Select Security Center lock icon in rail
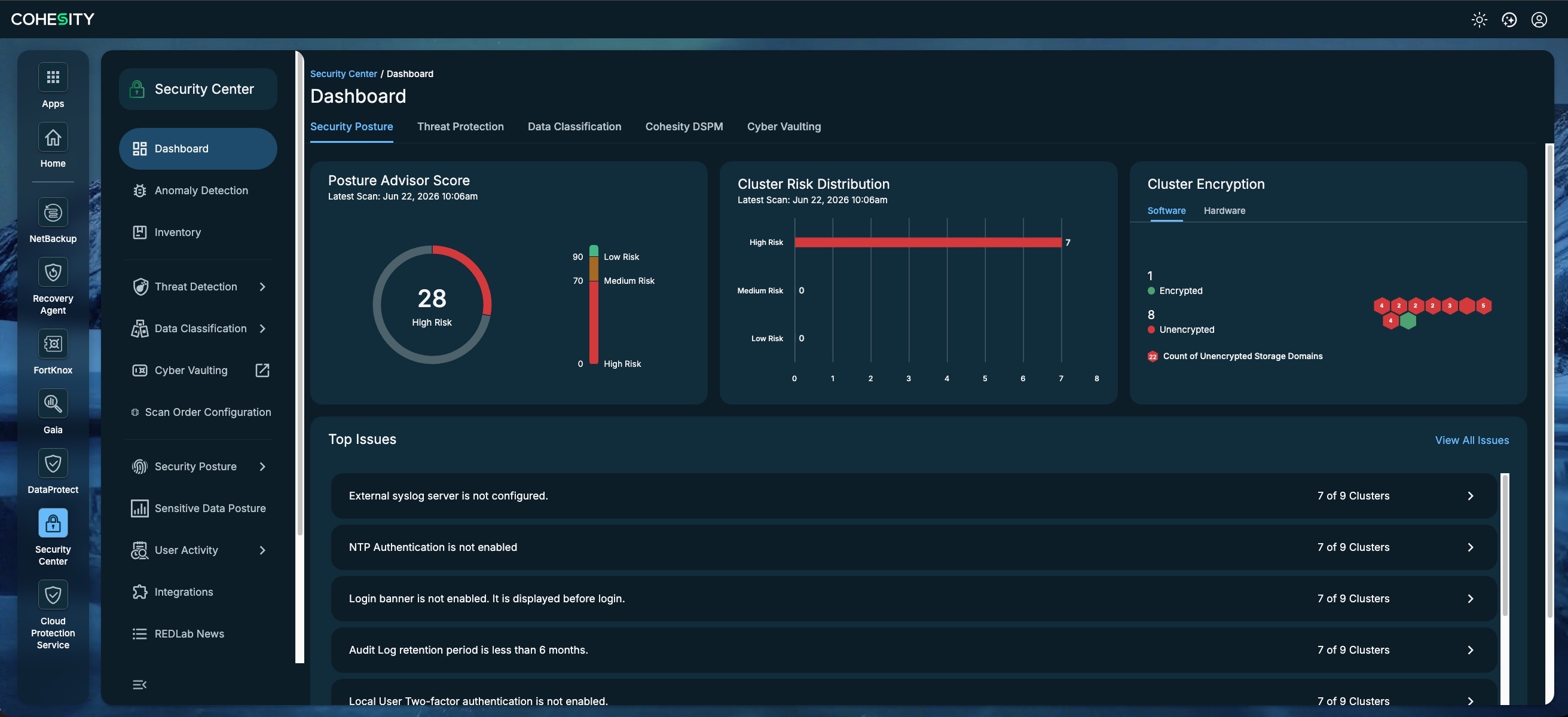1568x717 pixels. [x=53, y=523]
